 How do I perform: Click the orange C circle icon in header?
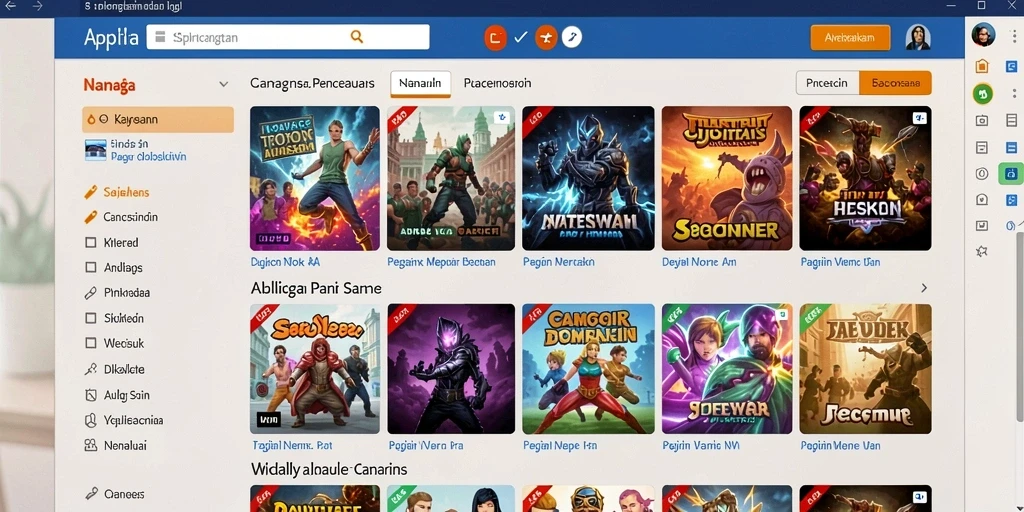495,38
